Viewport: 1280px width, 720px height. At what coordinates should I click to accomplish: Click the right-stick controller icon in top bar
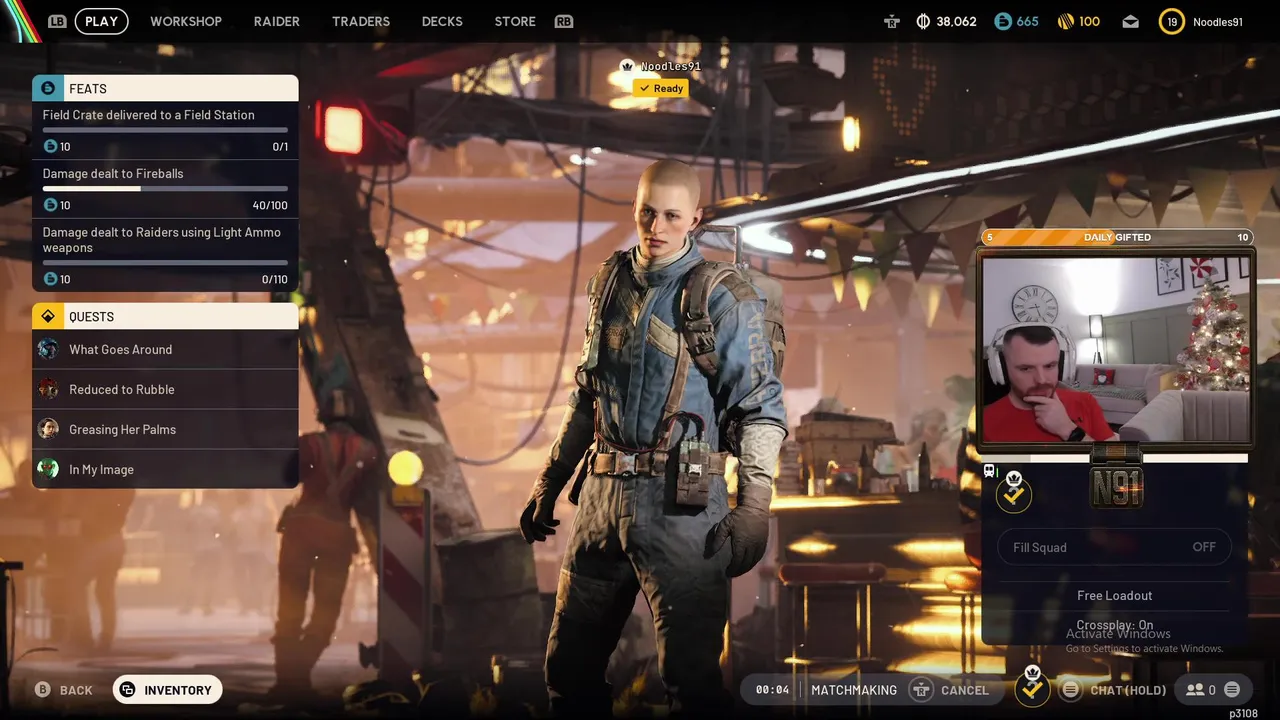pyautogui.click(x=892, y=21)
